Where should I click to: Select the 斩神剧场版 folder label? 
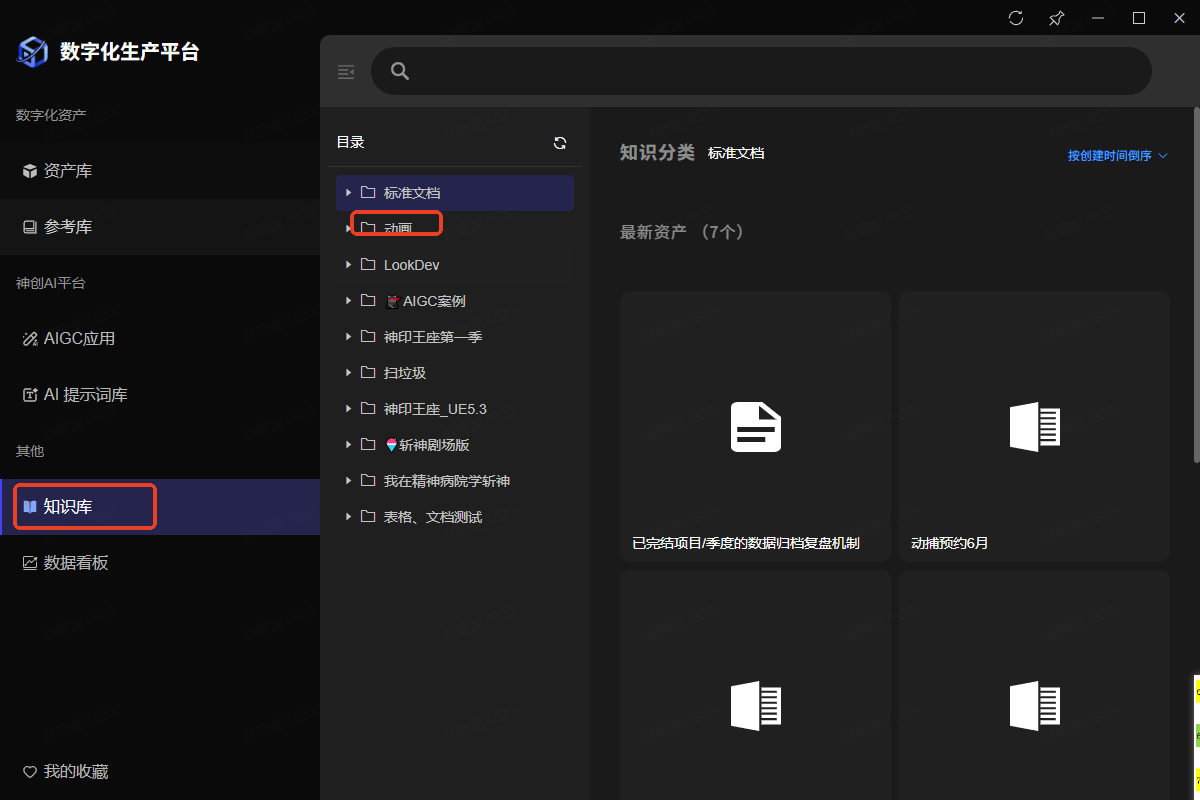pos(427,445)
